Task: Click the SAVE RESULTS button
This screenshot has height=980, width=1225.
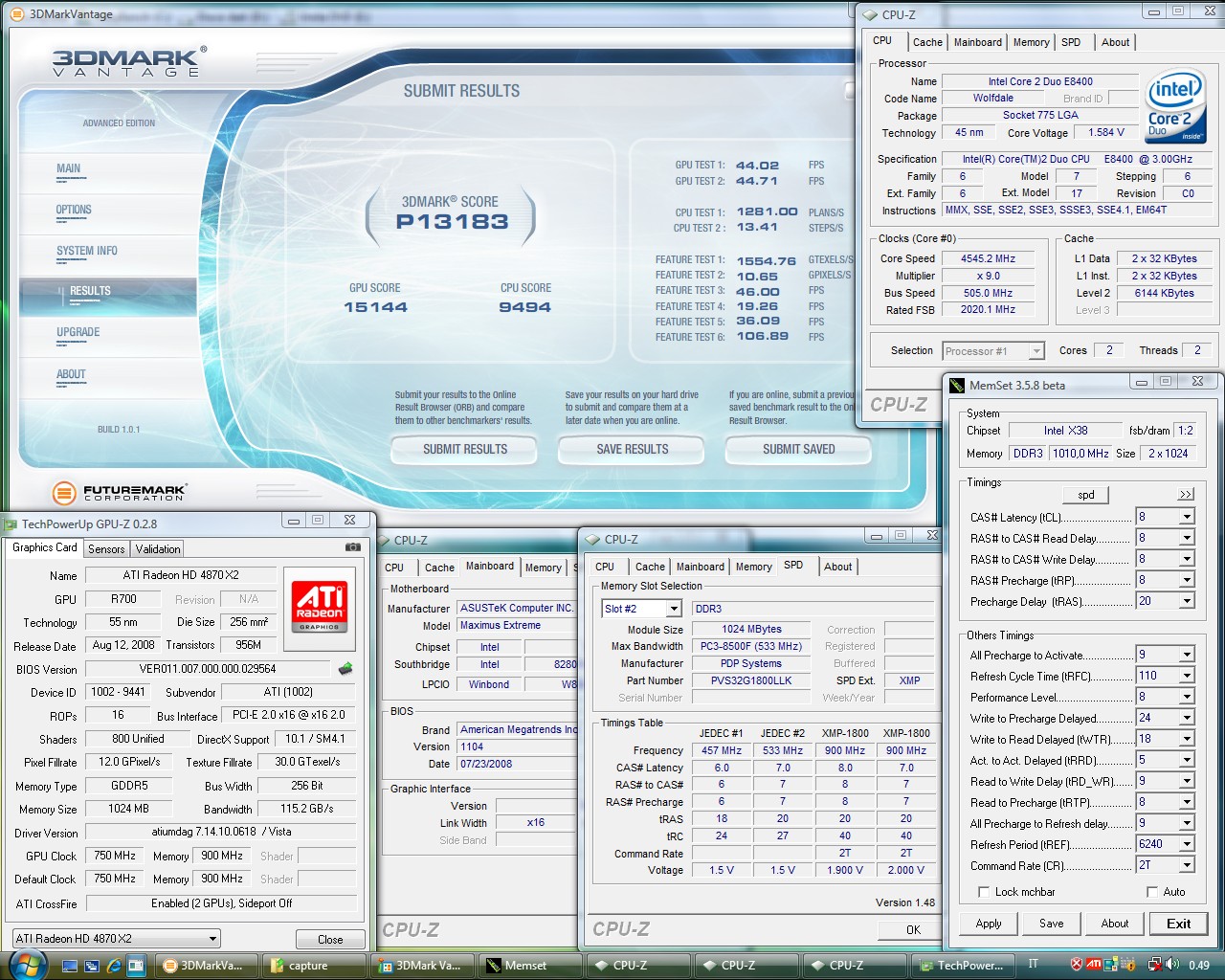Action: coord(632,449)
